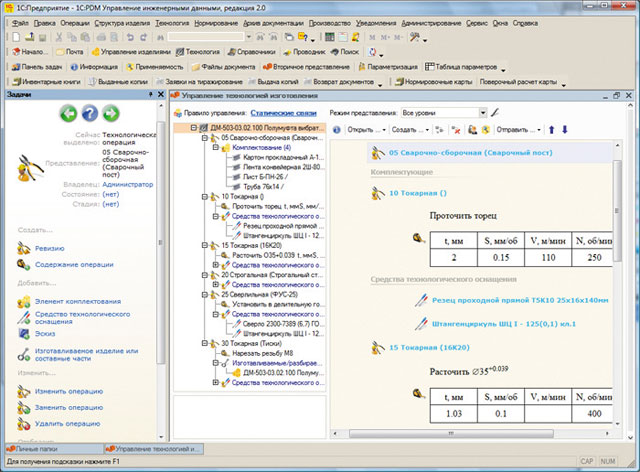
Task: Open Проводник toolbar button
Action: click(304, 52)
